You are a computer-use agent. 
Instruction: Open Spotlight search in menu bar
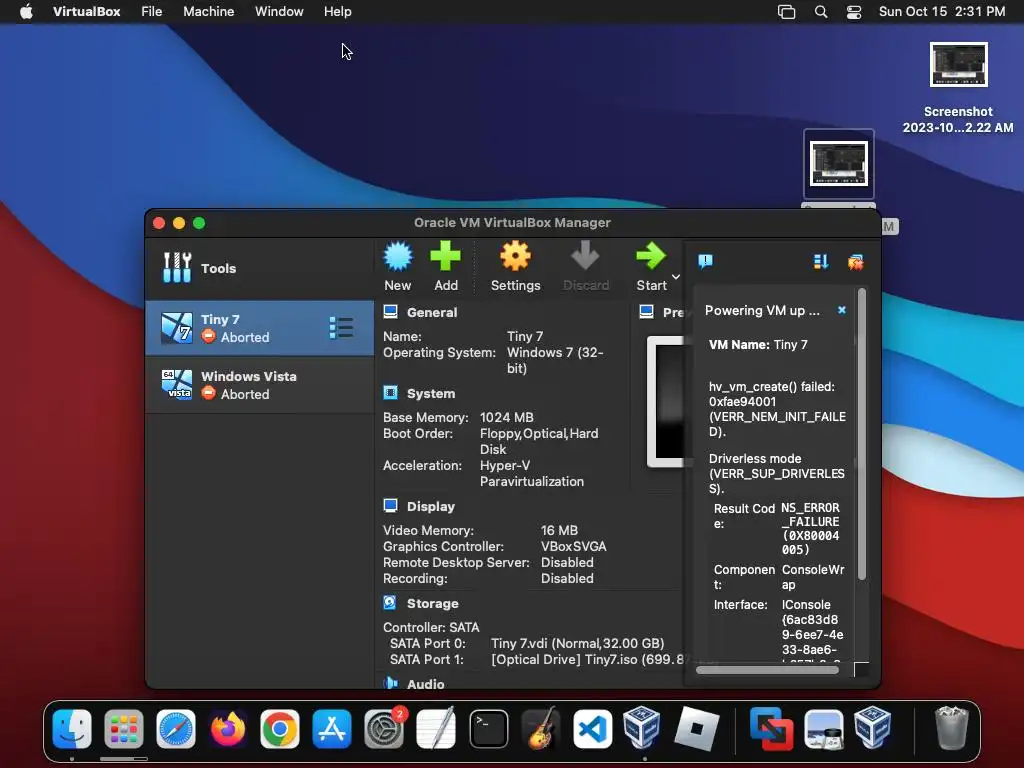point(821,12)
